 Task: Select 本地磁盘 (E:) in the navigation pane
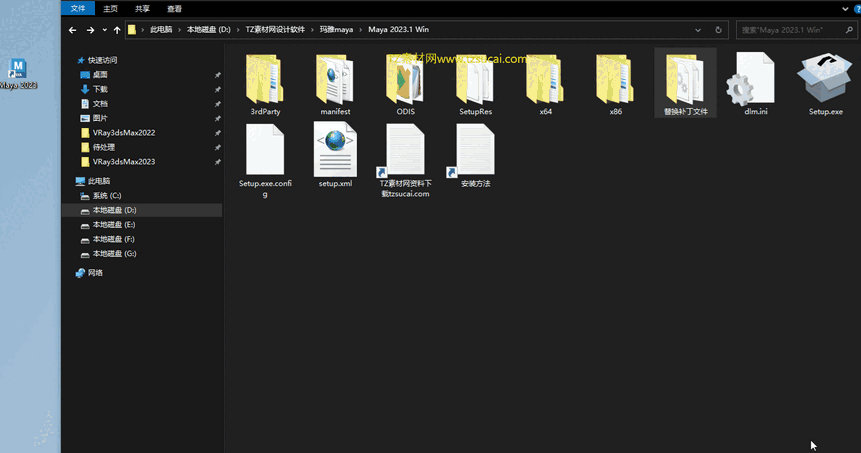[x=114, y=225]
